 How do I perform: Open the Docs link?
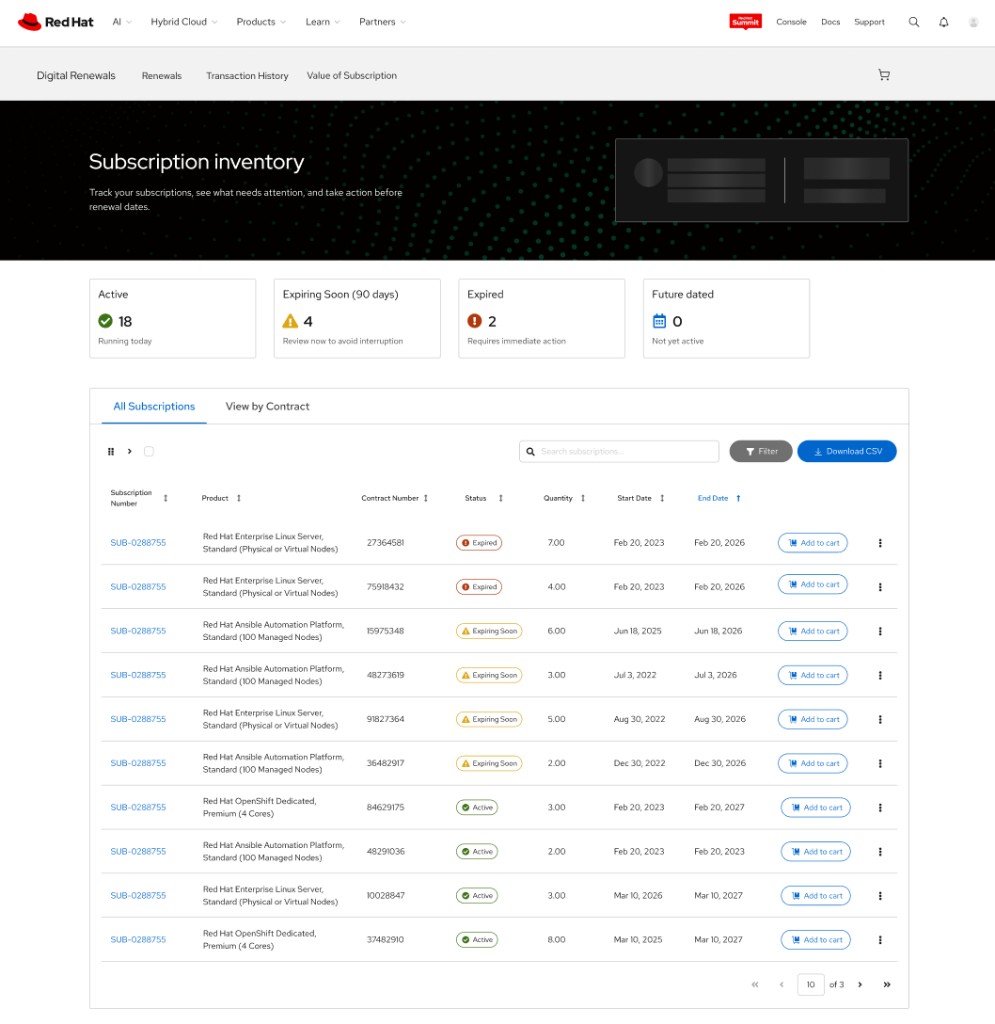830,22
